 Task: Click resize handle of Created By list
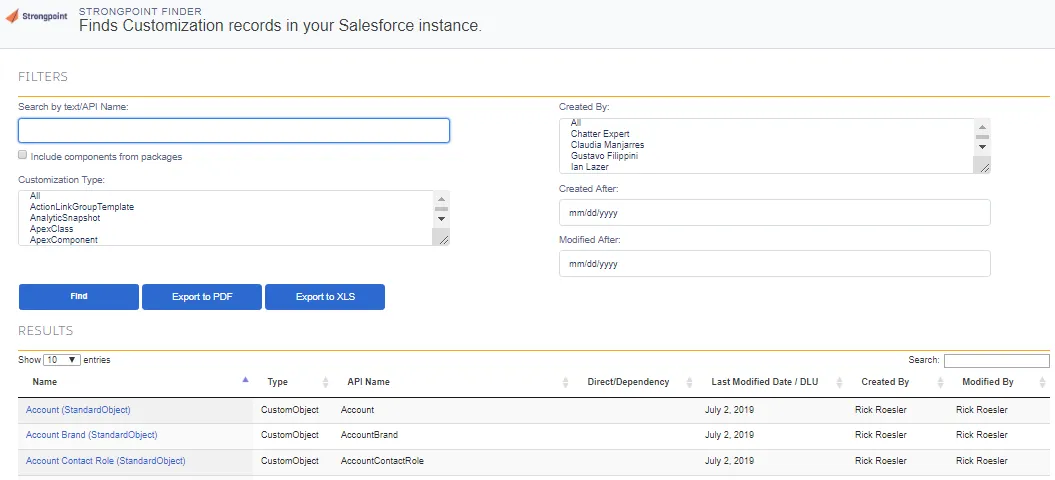point(984,167)
